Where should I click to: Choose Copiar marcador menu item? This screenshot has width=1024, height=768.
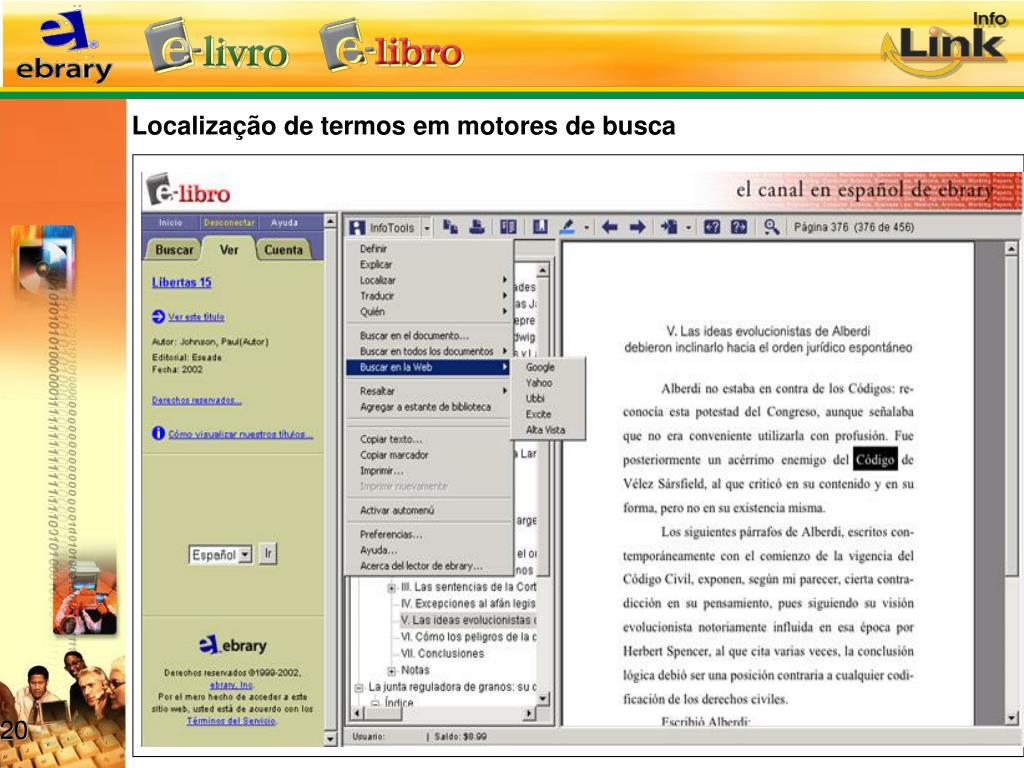click(429, 455)
